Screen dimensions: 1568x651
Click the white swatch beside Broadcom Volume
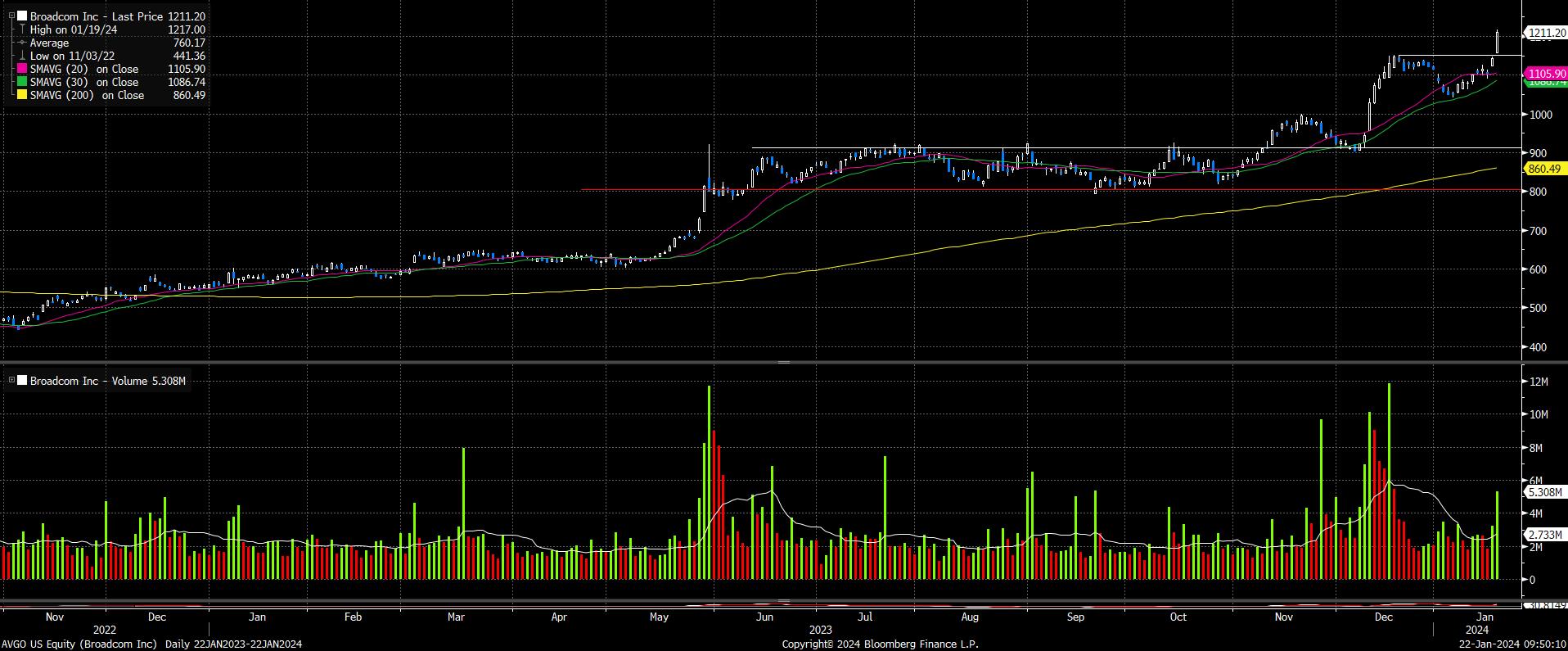pyautogui.click(x=22, y=381)
